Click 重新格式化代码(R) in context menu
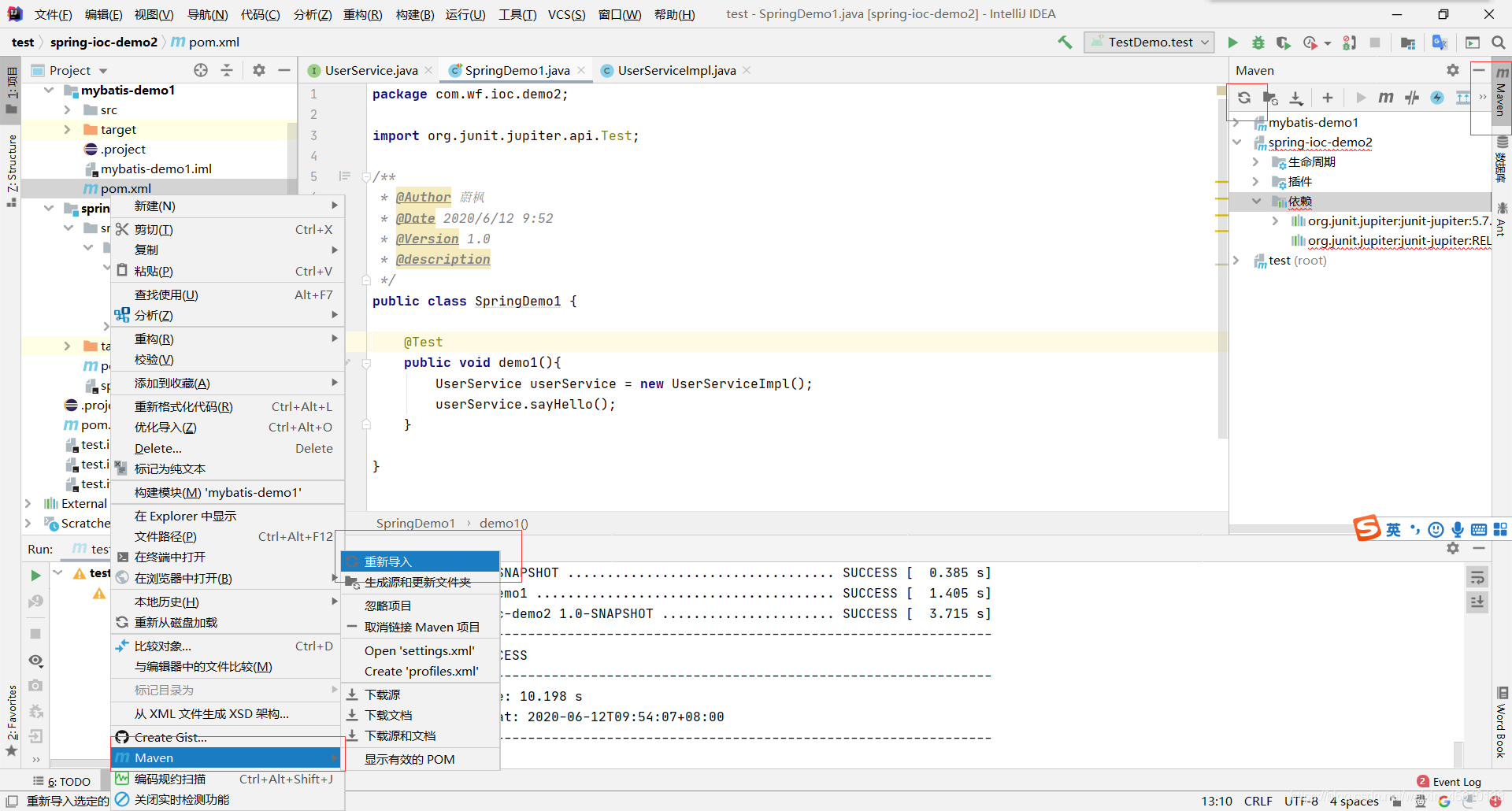The height and width of the screenshot is (811, 1512). pos(227,406)
